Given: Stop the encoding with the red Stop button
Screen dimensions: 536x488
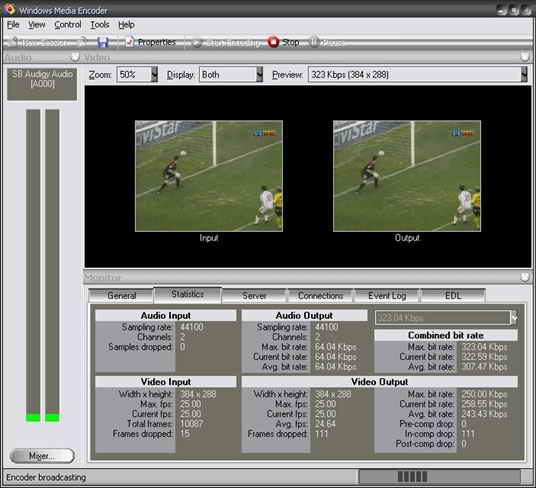Looking at the screenshot, I should point(284,42).
